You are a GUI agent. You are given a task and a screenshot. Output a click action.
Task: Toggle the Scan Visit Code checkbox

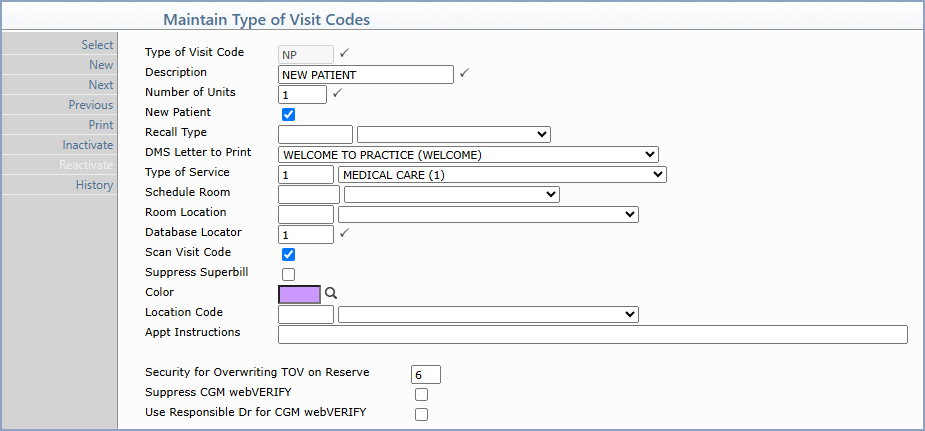point(288,254)
